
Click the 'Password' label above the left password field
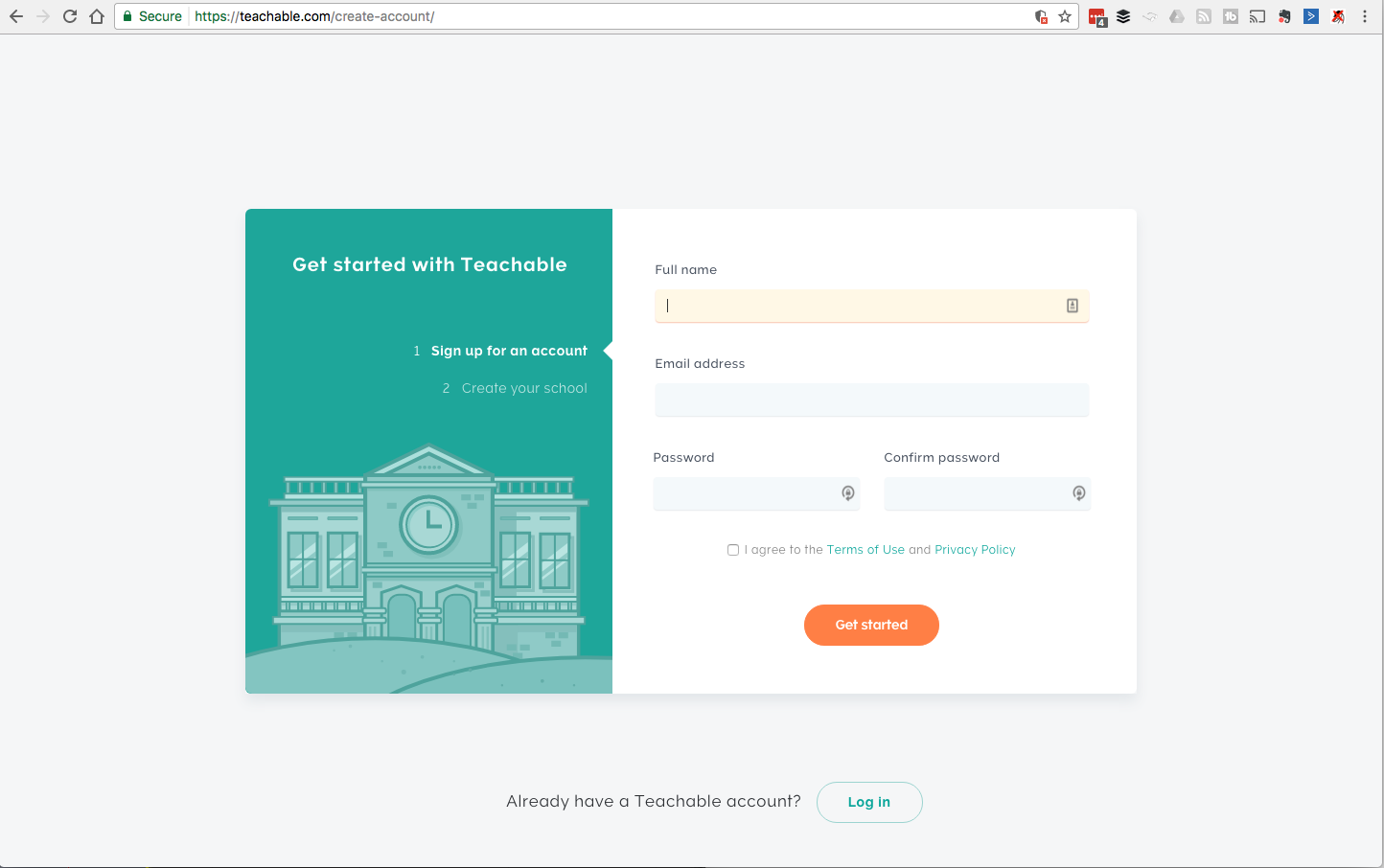(x=683, y=458)
